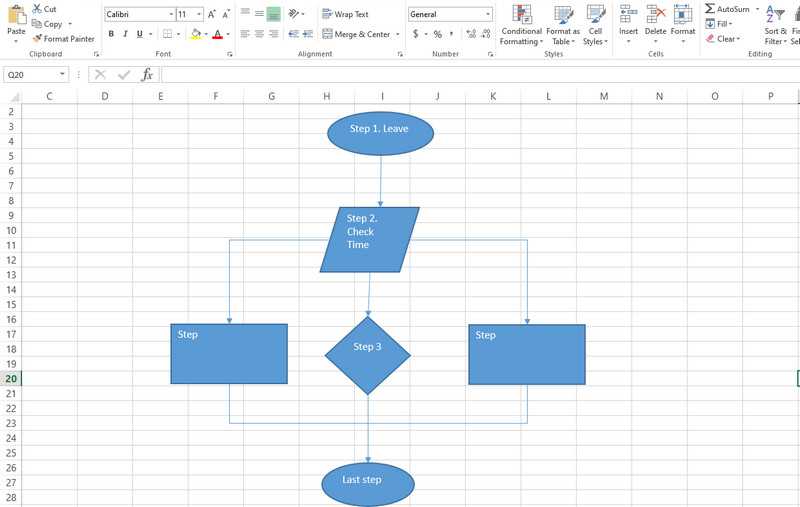Toggle bold formatting
The height and width of the screenshot is (507, 800).
point(111,34)
